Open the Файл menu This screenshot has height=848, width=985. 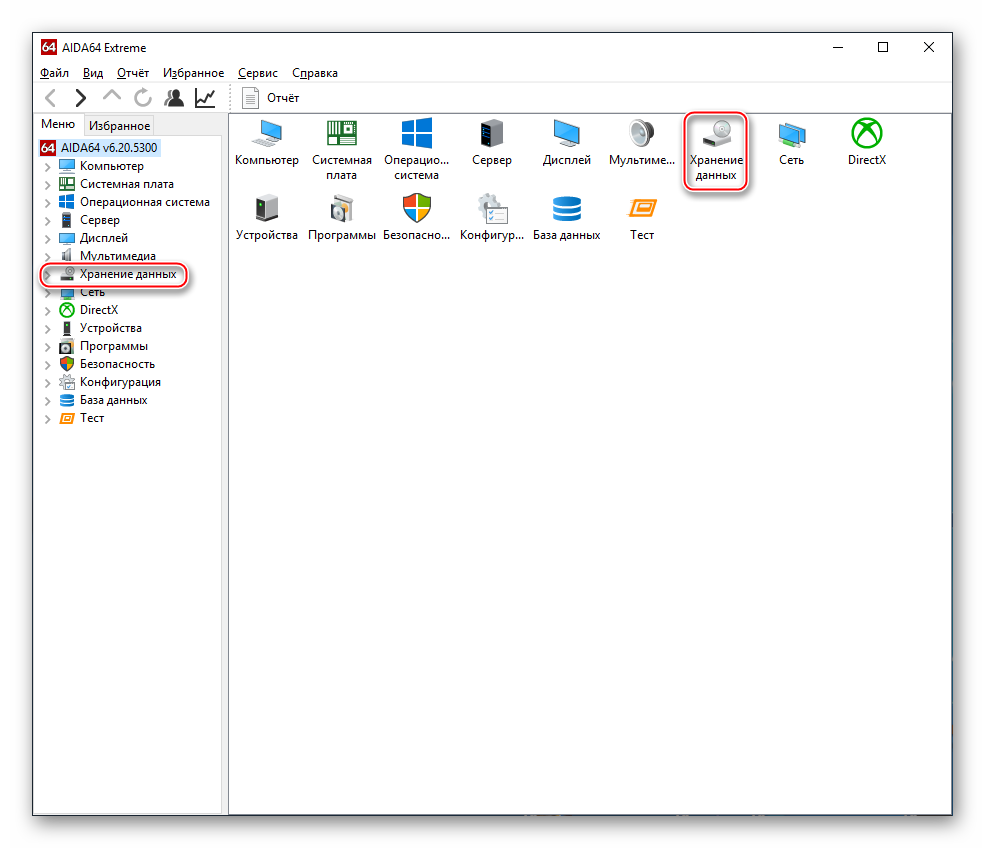click(55, 73)
